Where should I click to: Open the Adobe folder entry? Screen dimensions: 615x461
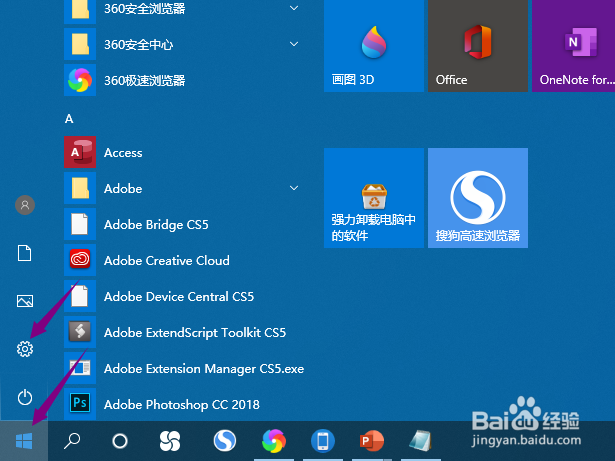tap(185, 188)
